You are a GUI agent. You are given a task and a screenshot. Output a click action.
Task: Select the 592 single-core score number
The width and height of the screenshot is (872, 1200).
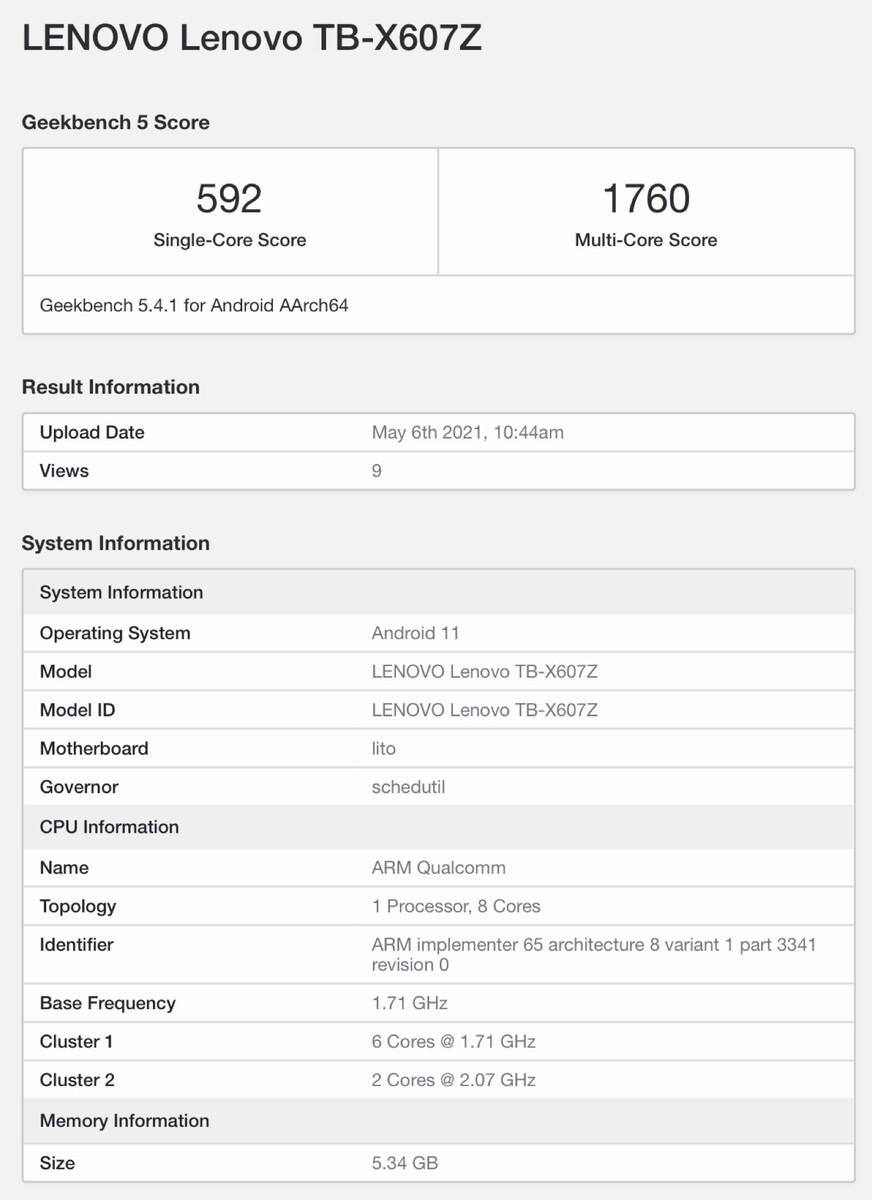(229, 198)
